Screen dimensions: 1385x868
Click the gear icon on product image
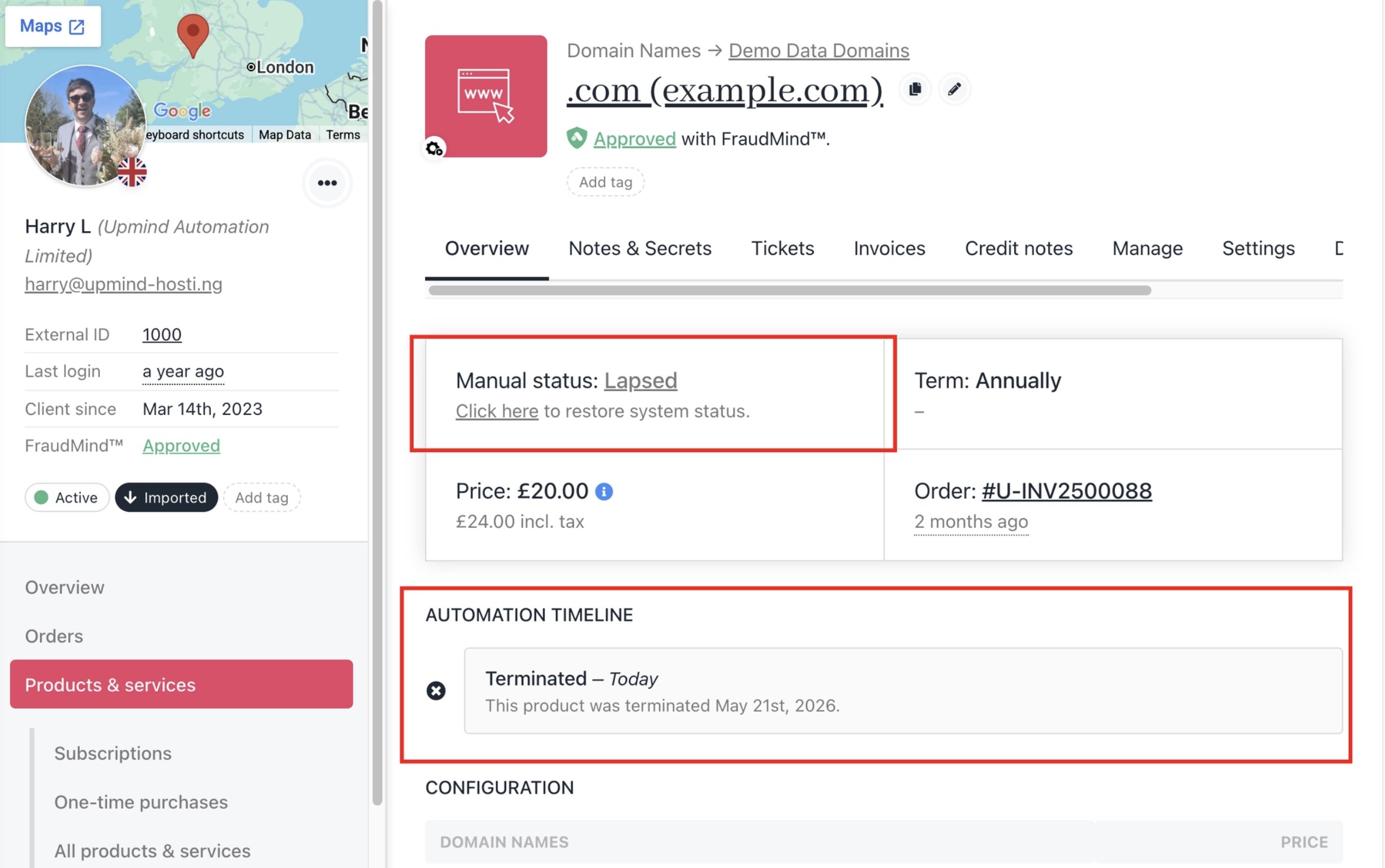pos(434,149)
